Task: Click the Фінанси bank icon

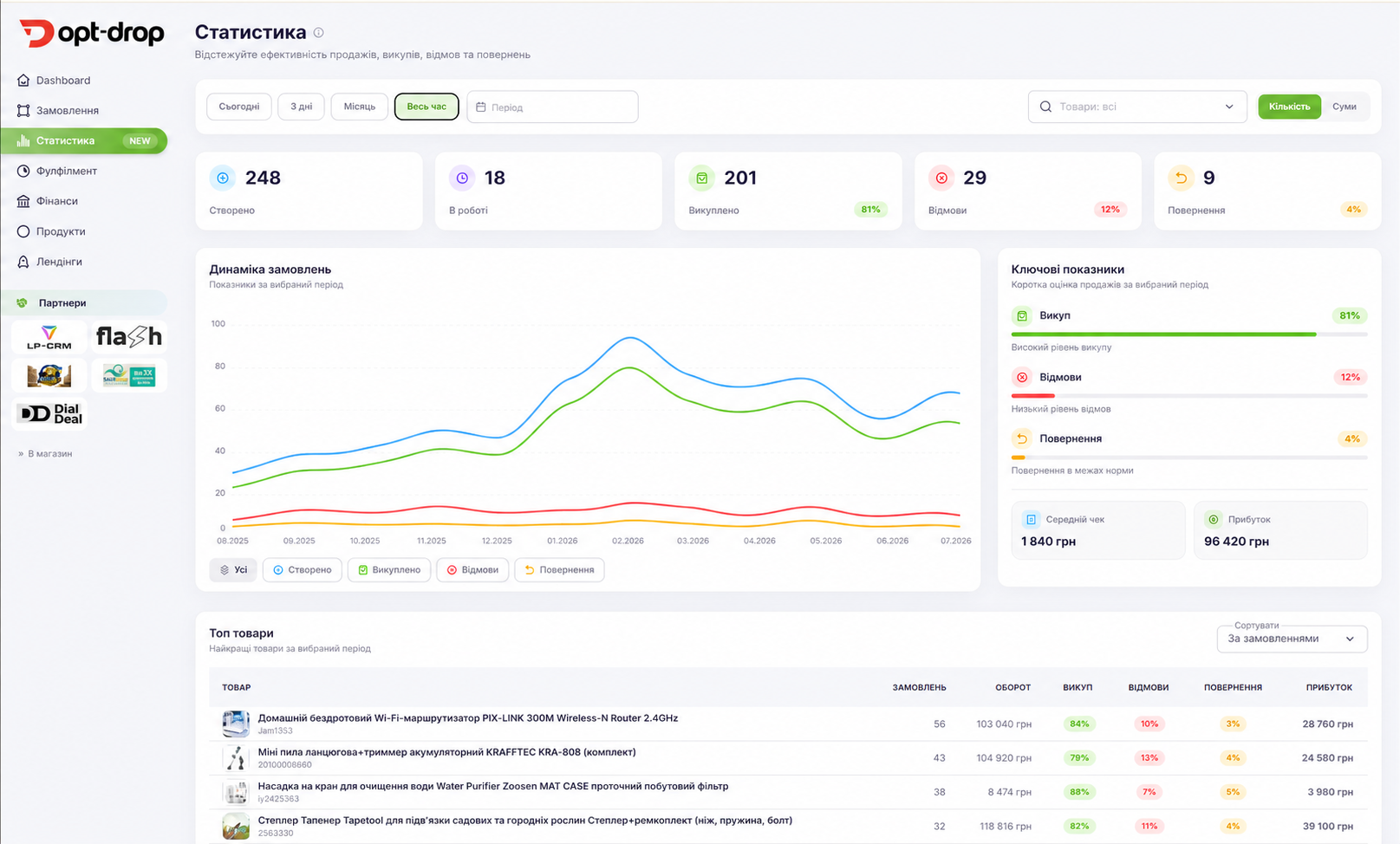Action: point(23,201)
